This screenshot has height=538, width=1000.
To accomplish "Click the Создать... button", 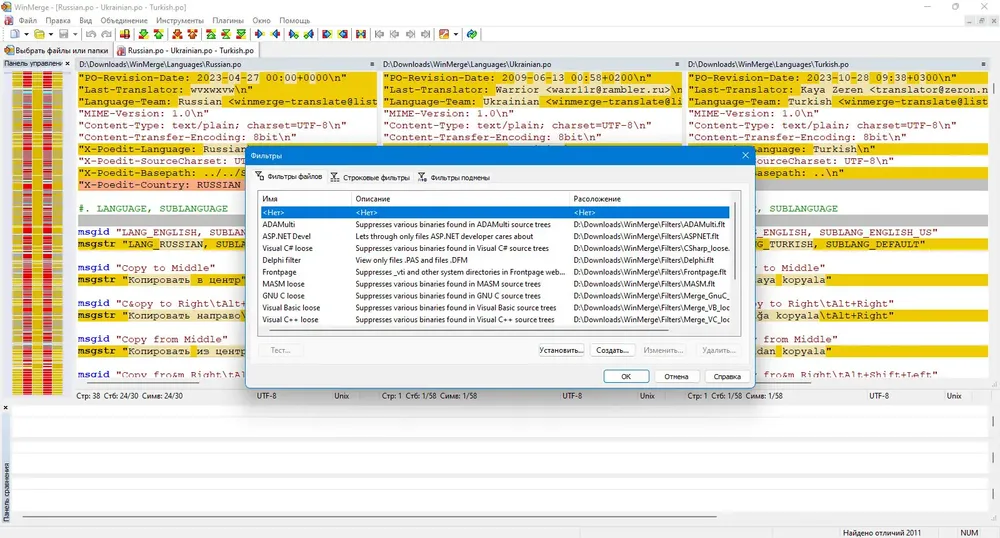I will (612, 350).
